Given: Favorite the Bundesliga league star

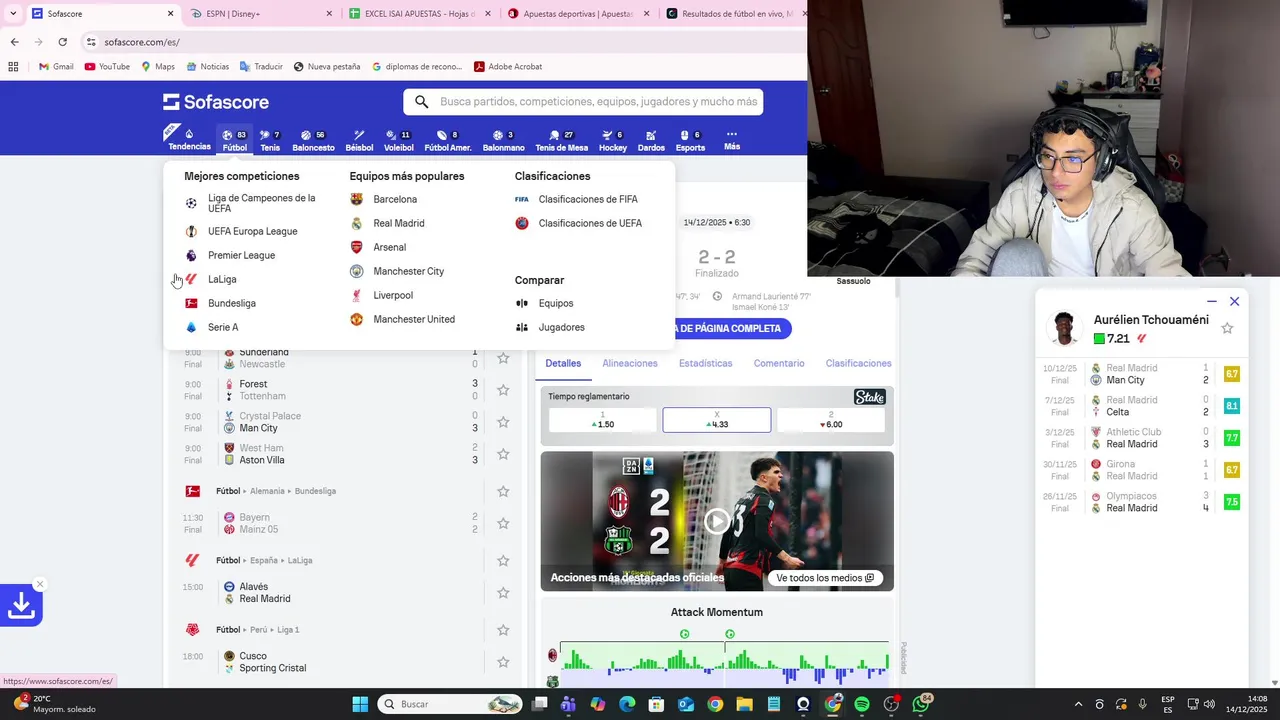Looking at the screenshot, I should pos(503,491).
